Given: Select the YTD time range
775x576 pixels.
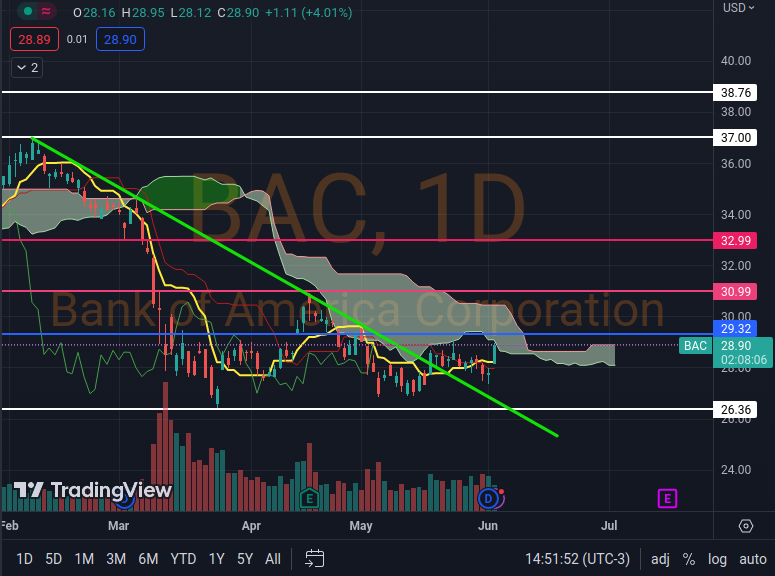Looking at the screenshot, I should coord(183,559).
